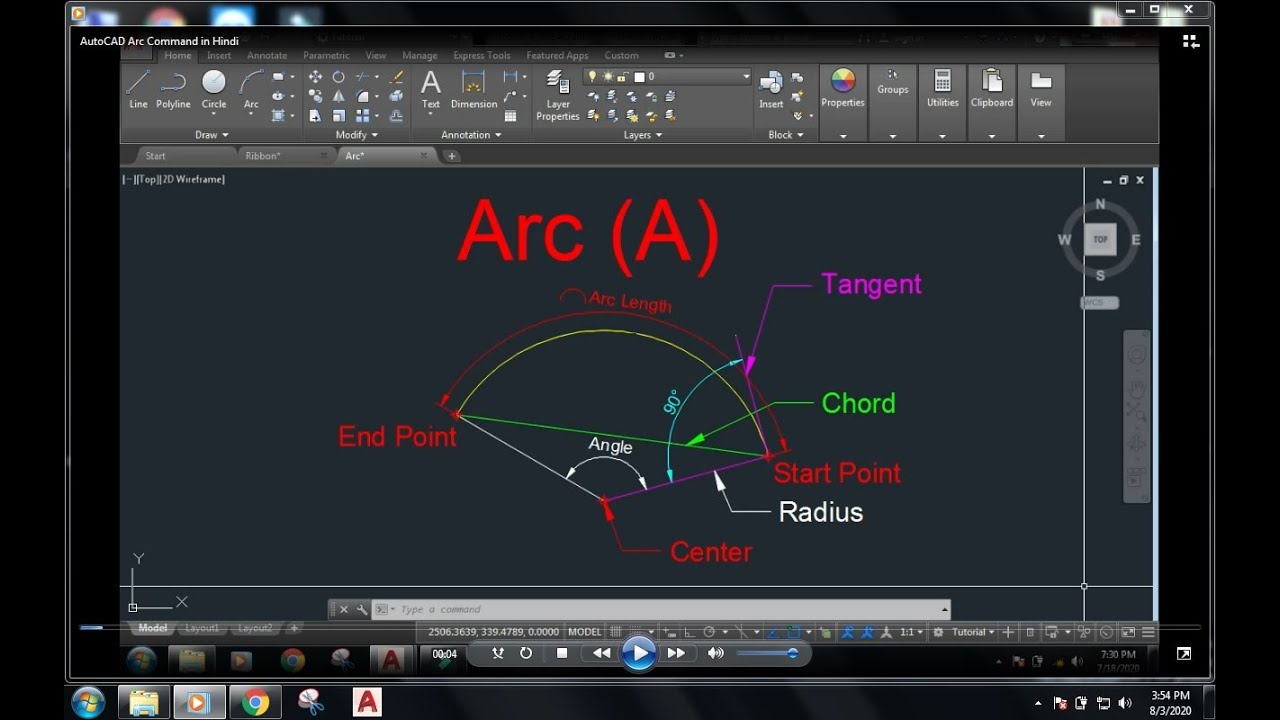Open the Tutorial workspace dropdown
1280x720 pixels.
click(973, 632)
